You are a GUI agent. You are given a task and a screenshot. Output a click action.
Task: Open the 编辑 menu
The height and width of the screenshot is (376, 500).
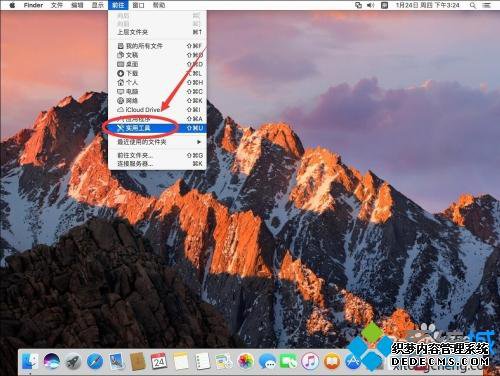77,5
